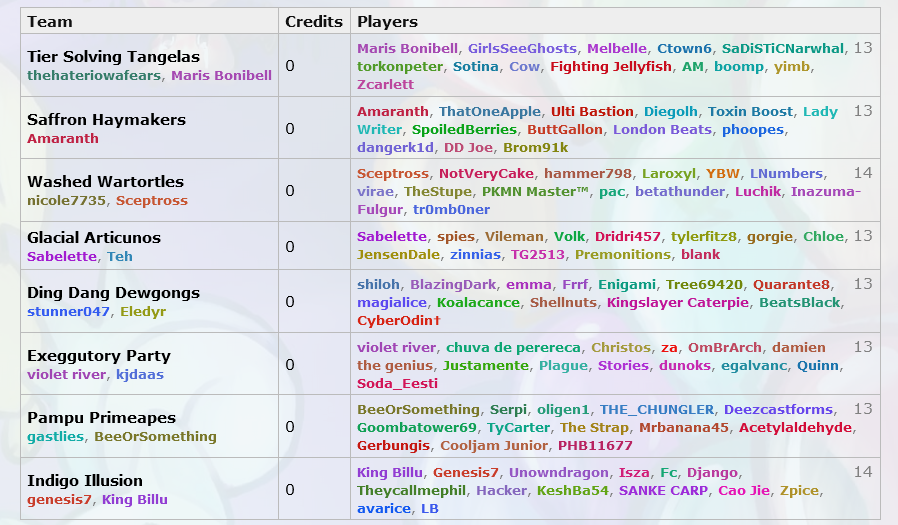Image resolution: width=898 pixels, height=525 pixels.
Task: Click GirlsSeeGhosts in Tangelas players list
Action: pyautogui.click(x=522, y=49)
